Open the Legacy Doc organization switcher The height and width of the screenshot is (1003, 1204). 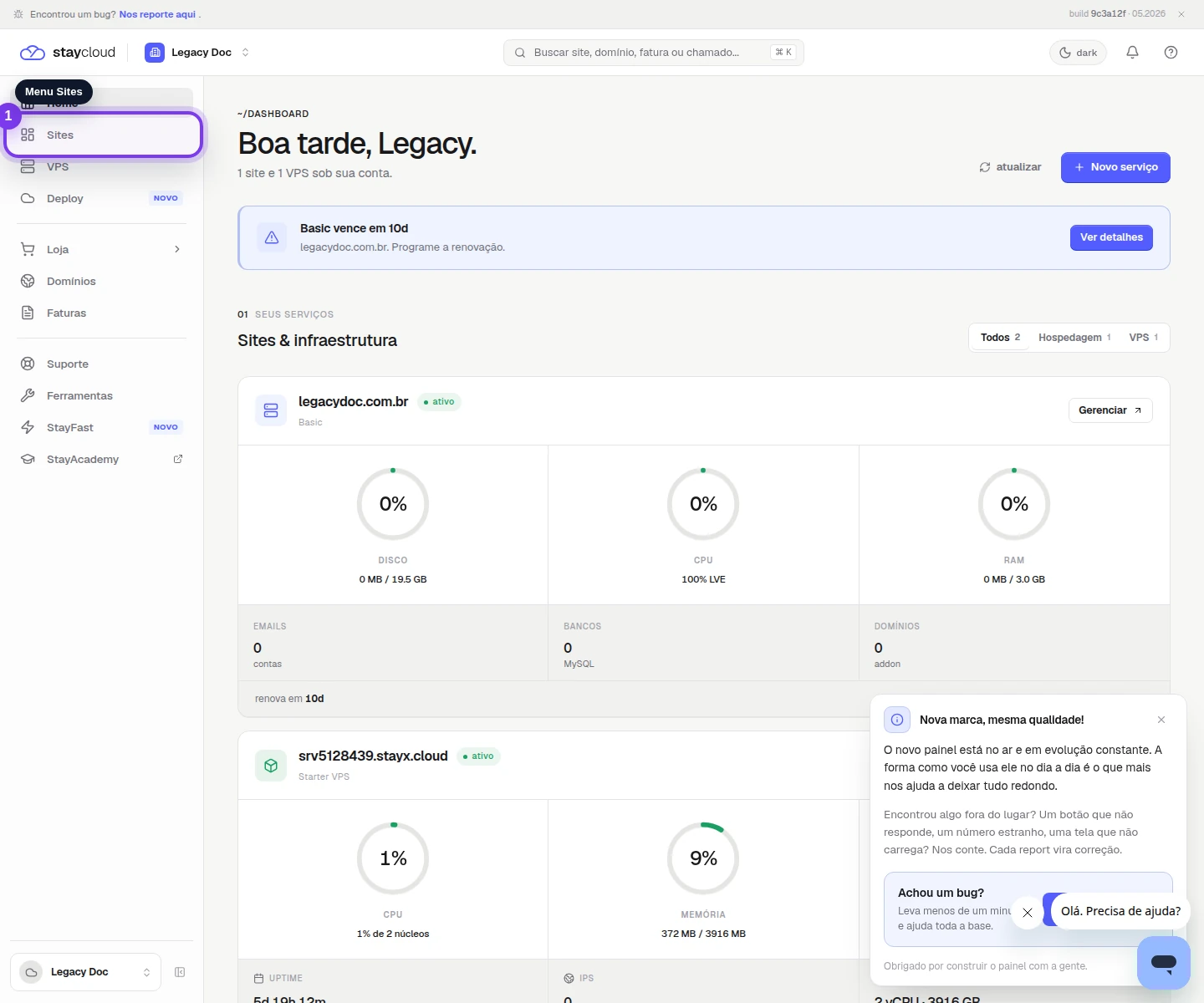pos(197,52)
